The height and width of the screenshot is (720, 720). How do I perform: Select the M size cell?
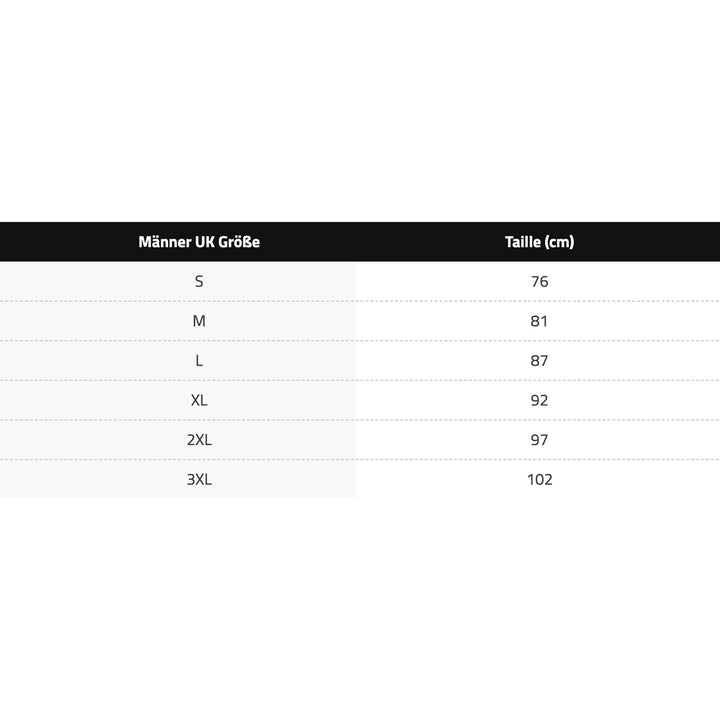199,321
